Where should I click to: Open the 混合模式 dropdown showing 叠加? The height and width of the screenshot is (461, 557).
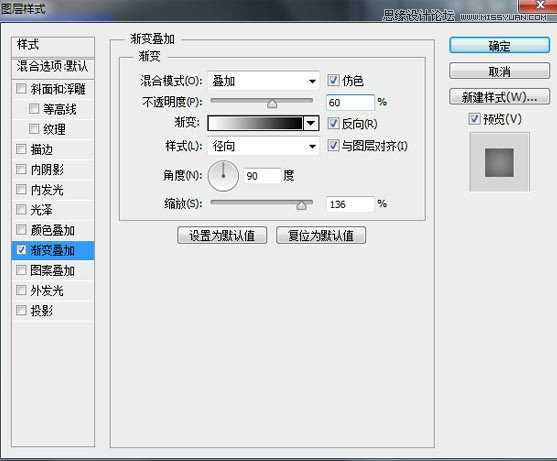(x=263, y=81)
